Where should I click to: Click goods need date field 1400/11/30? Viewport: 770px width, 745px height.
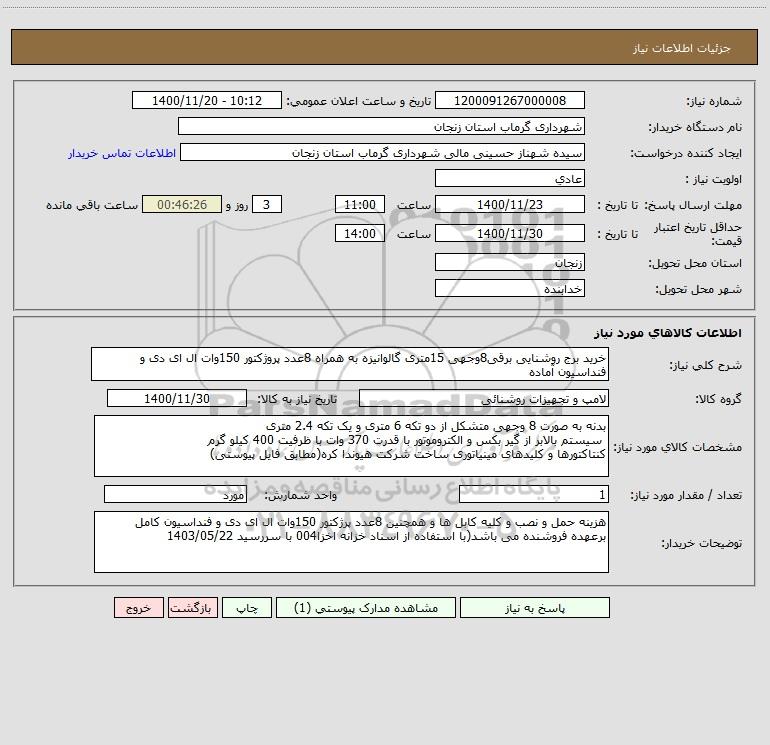click(177, 398)
